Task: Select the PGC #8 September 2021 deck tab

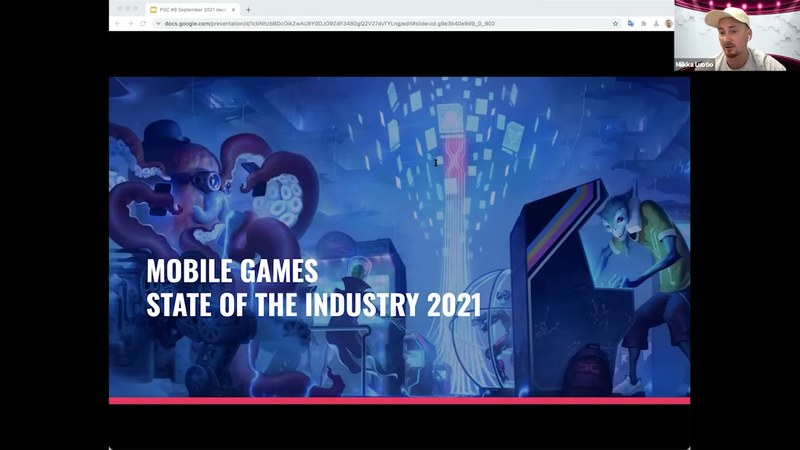Action: point(193,10)
